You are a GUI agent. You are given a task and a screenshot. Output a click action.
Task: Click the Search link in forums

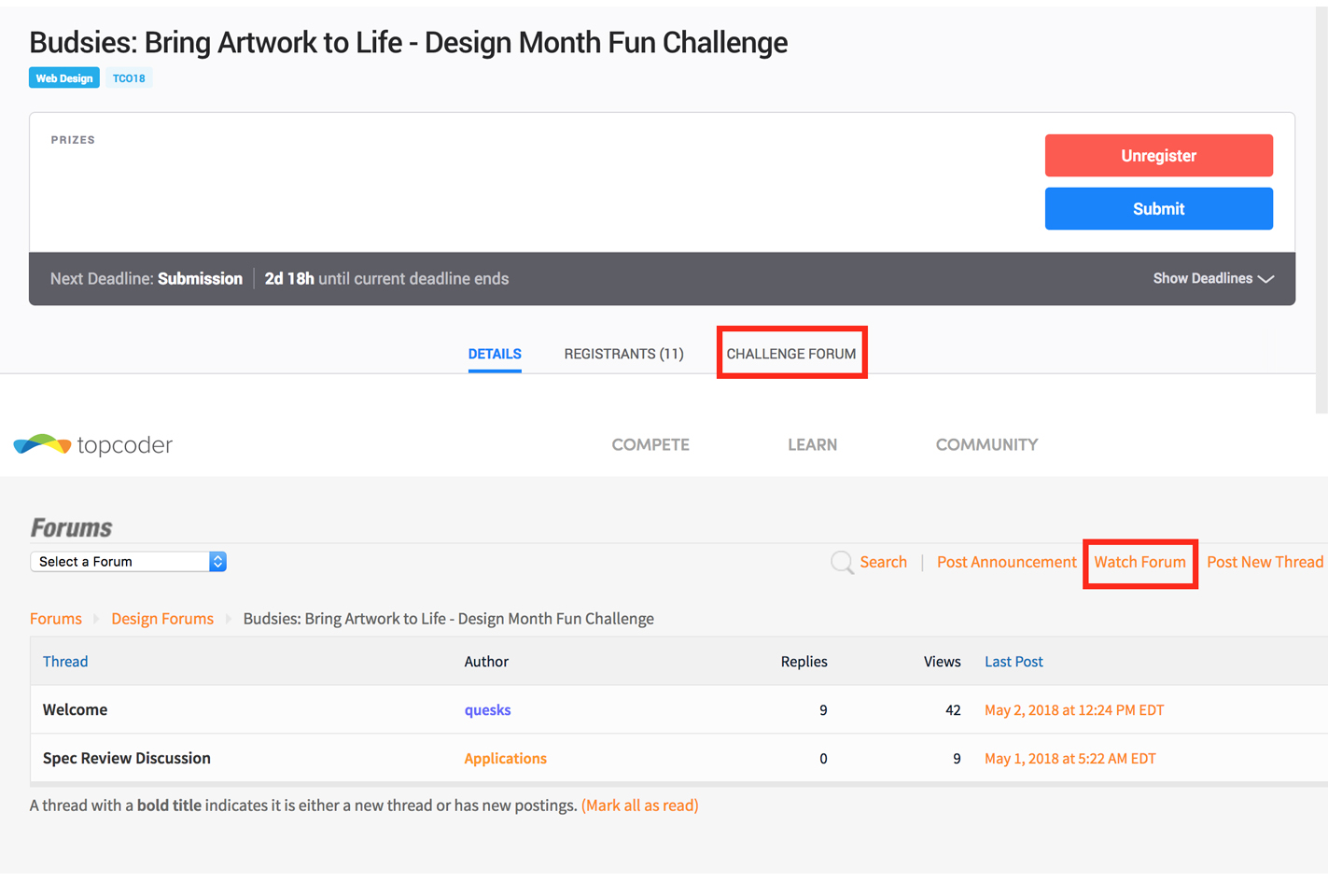(x=883, y=562)
